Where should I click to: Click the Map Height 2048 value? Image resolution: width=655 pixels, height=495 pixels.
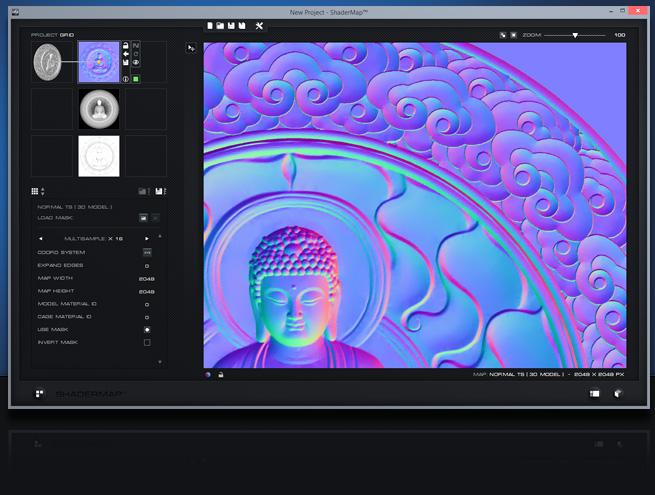coord(147,292)
